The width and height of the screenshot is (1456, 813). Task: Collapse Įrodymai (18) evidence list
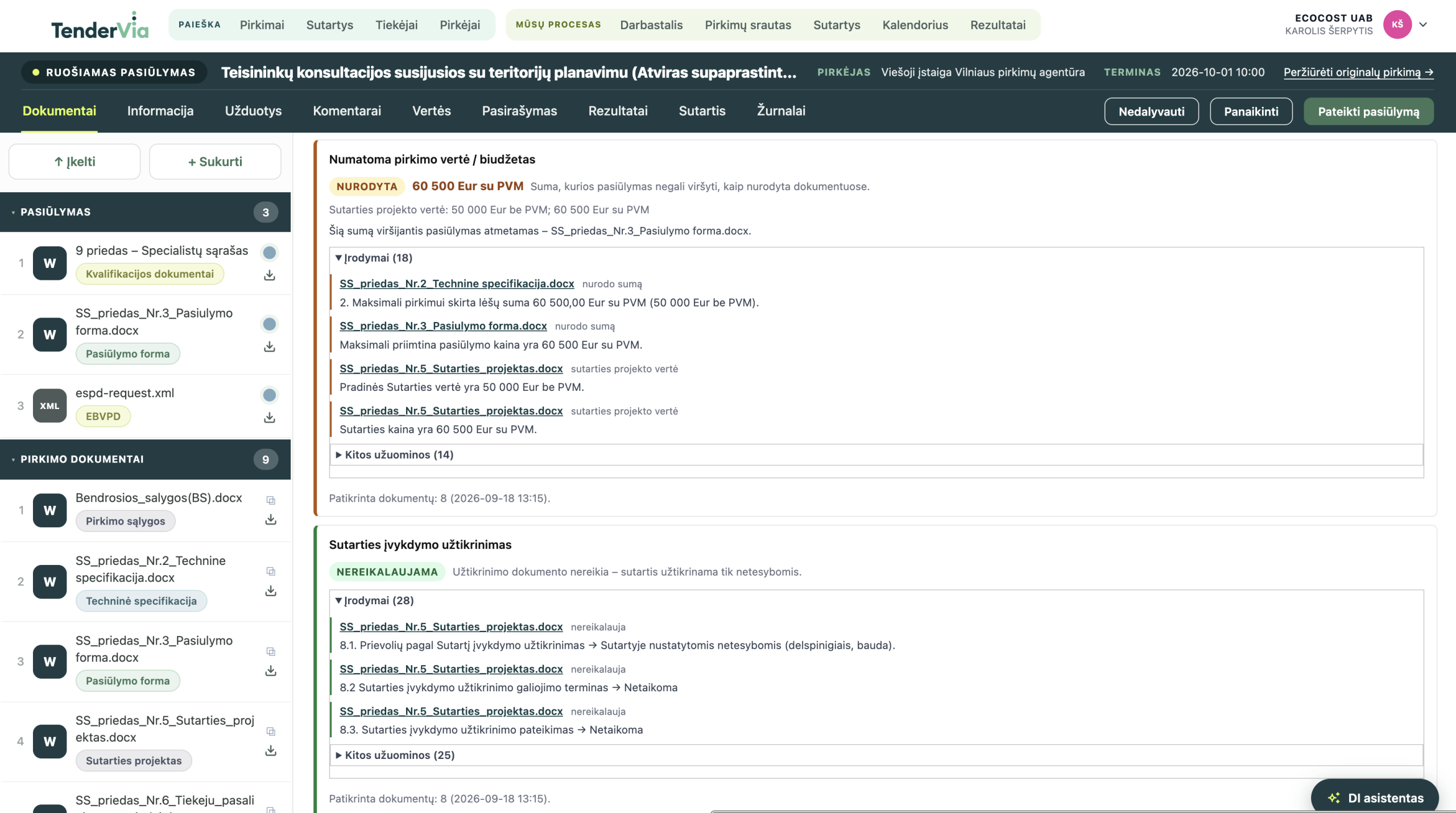[374, 258]
